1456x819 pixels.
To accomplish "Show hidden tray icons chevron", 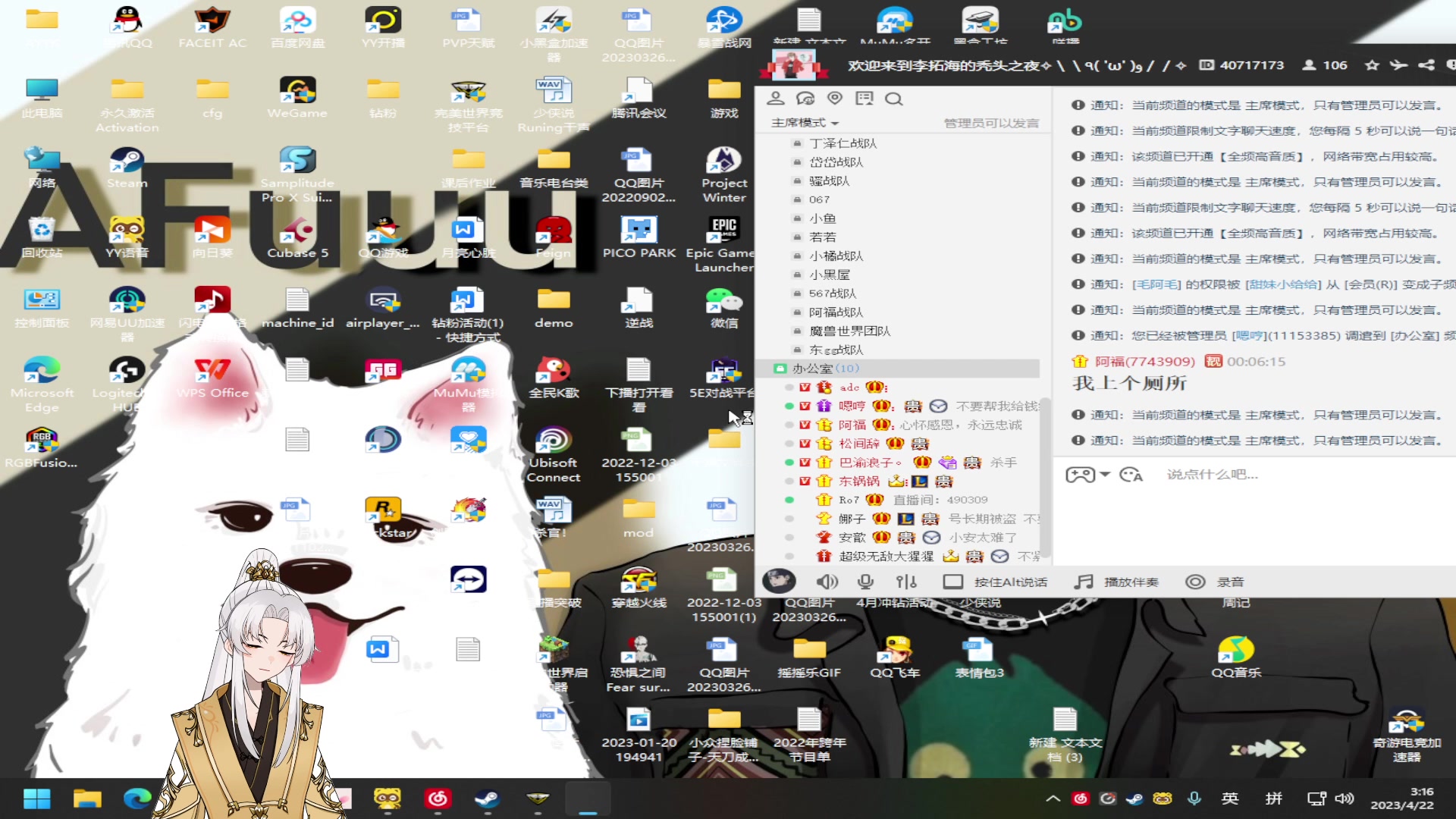I will 1053,799.
